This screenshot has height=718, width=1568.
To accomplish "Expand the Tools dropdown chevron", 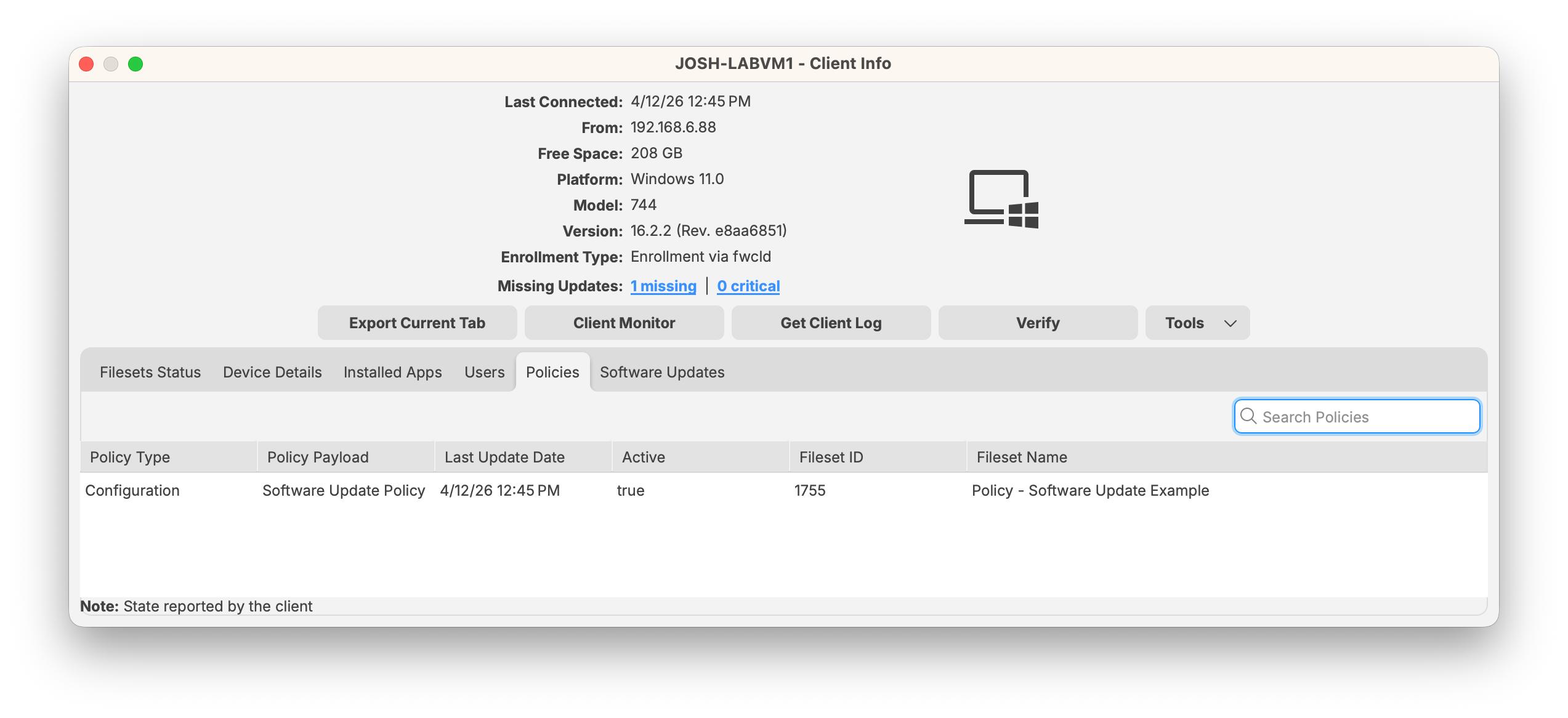I will (1230, 323).
